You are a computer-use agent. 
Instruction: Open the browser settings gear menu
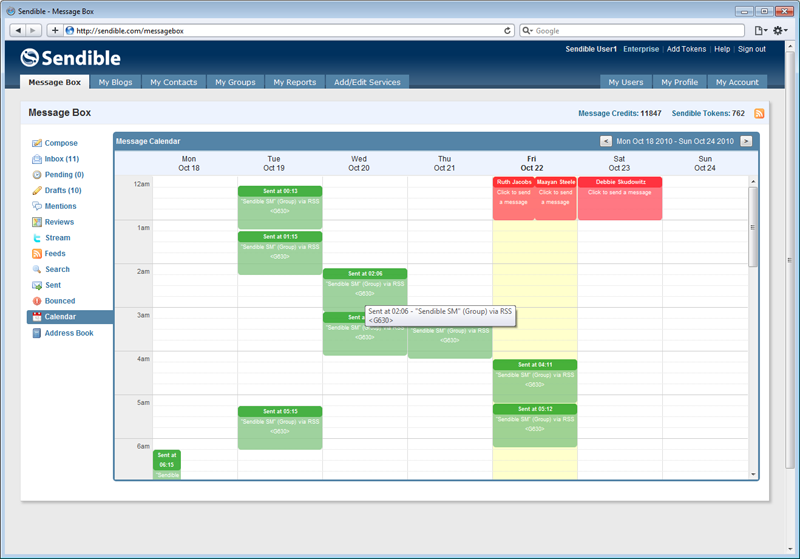click(x=780, y=31)
